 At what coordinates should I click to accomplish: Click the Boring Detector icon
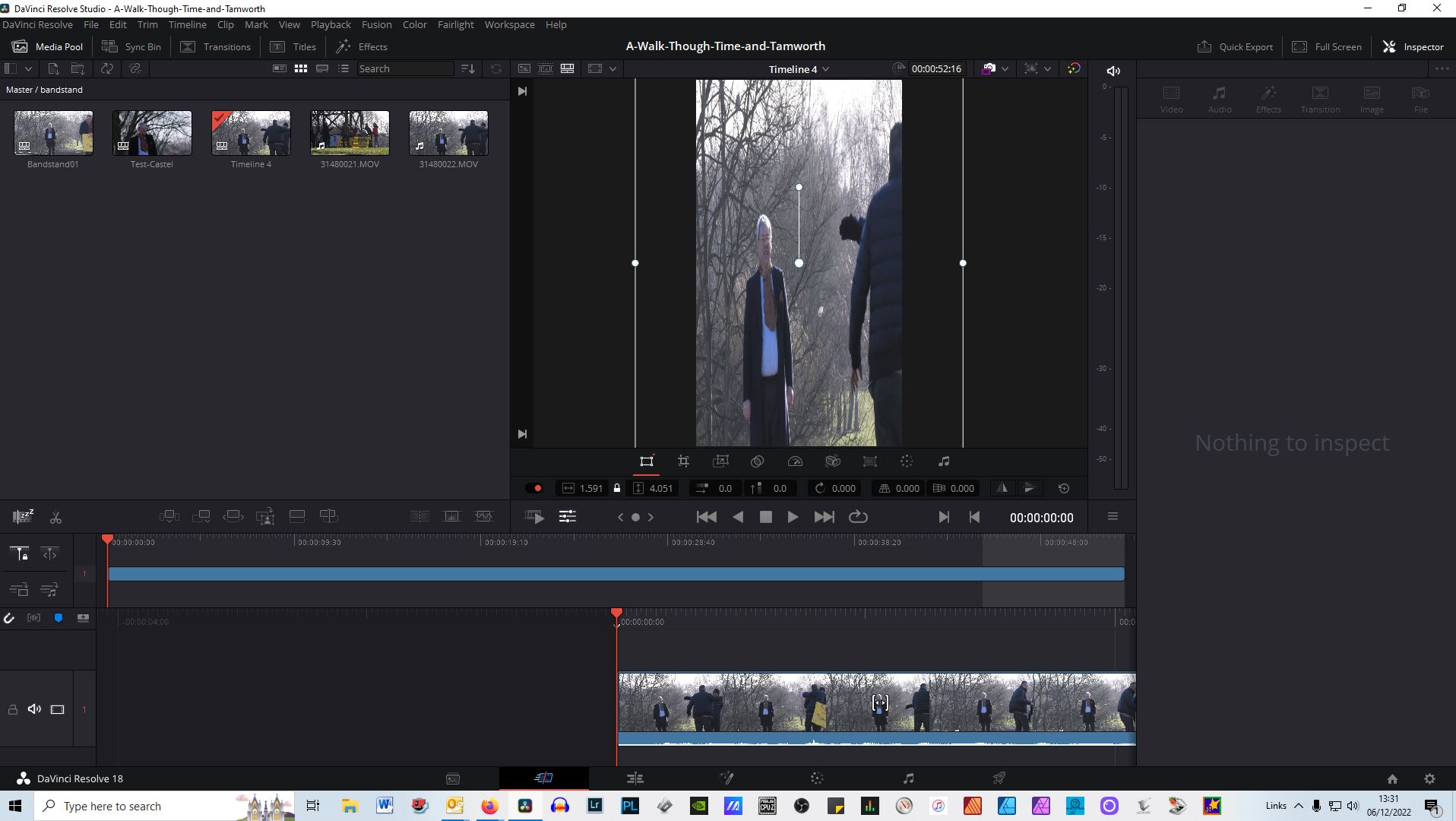pos(24,517)
